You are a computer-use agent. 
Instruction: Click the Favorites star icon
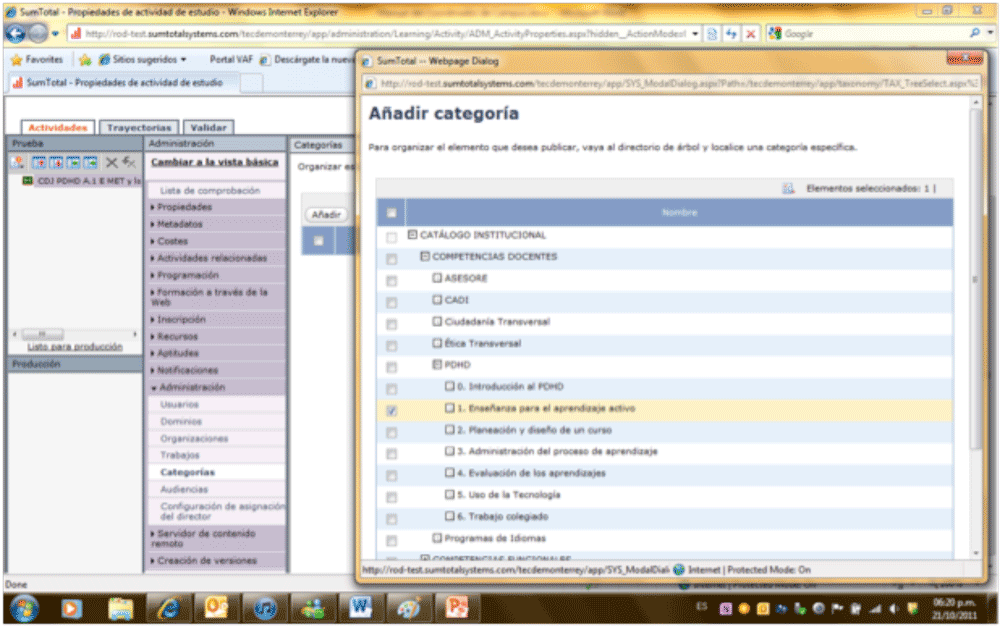17,60
